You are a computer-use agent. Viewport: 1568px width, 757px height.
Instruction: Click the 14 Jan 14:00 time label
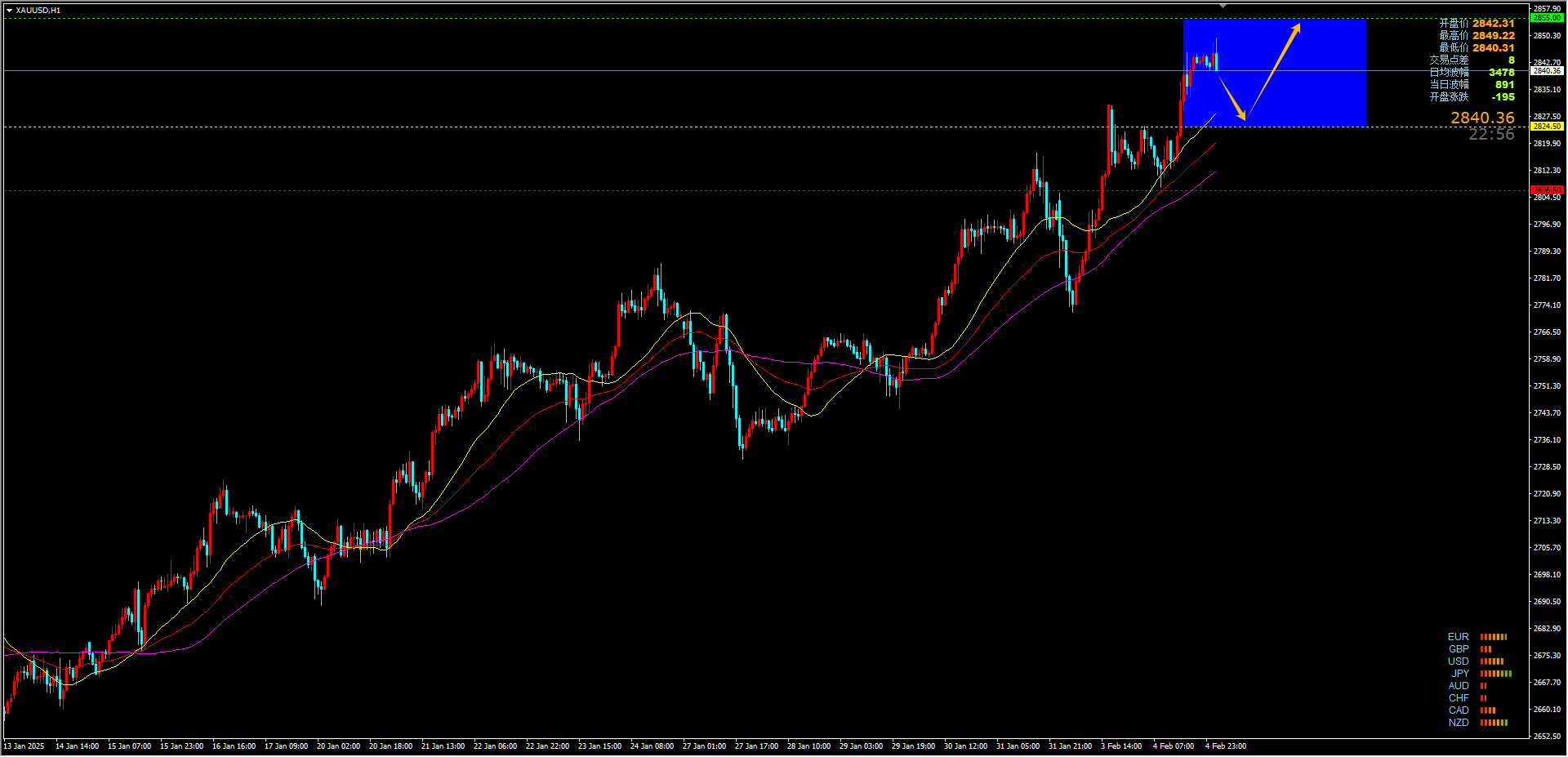(77, 746)
